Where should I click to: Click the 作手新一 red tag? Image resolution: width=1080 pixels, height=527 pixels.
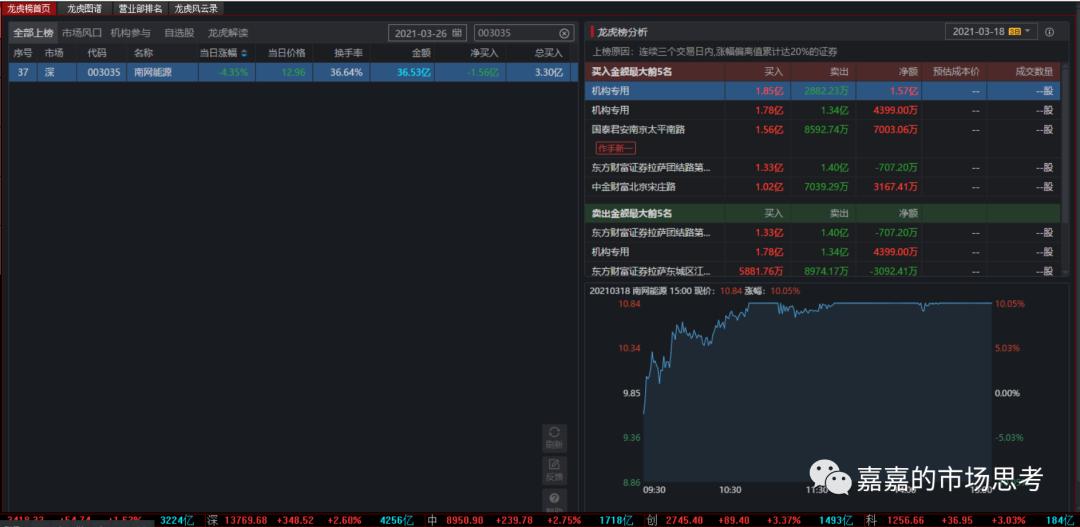tap(615, 148)
